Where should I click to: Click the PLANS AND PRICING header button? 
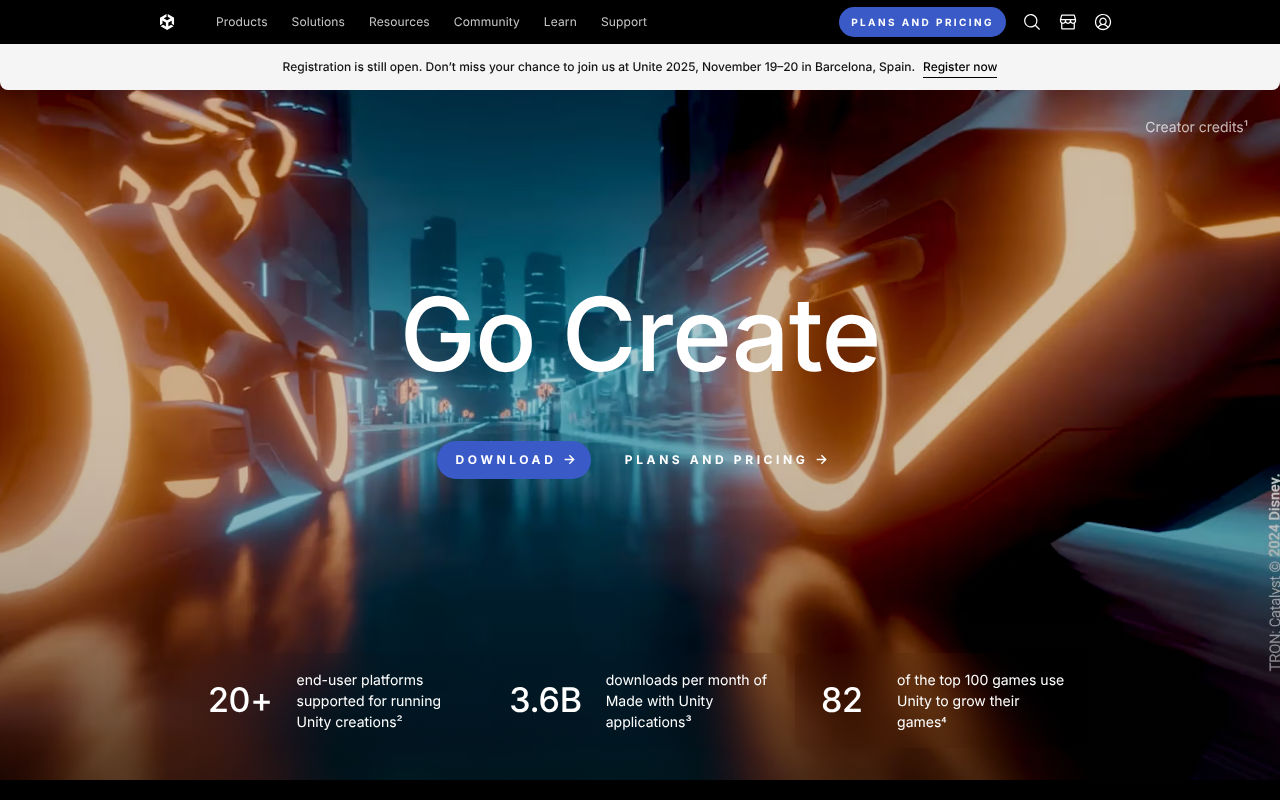point(922,21)
